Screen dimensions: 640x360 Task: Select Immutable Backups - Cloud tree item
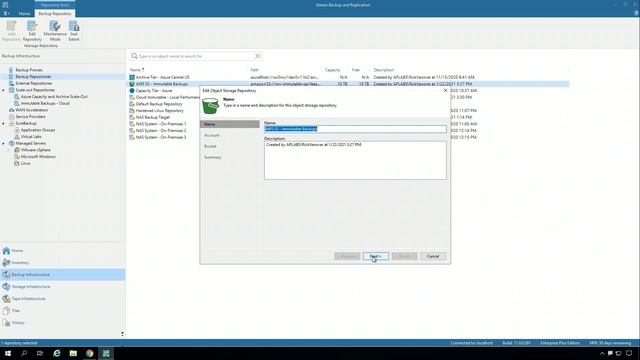45,103
